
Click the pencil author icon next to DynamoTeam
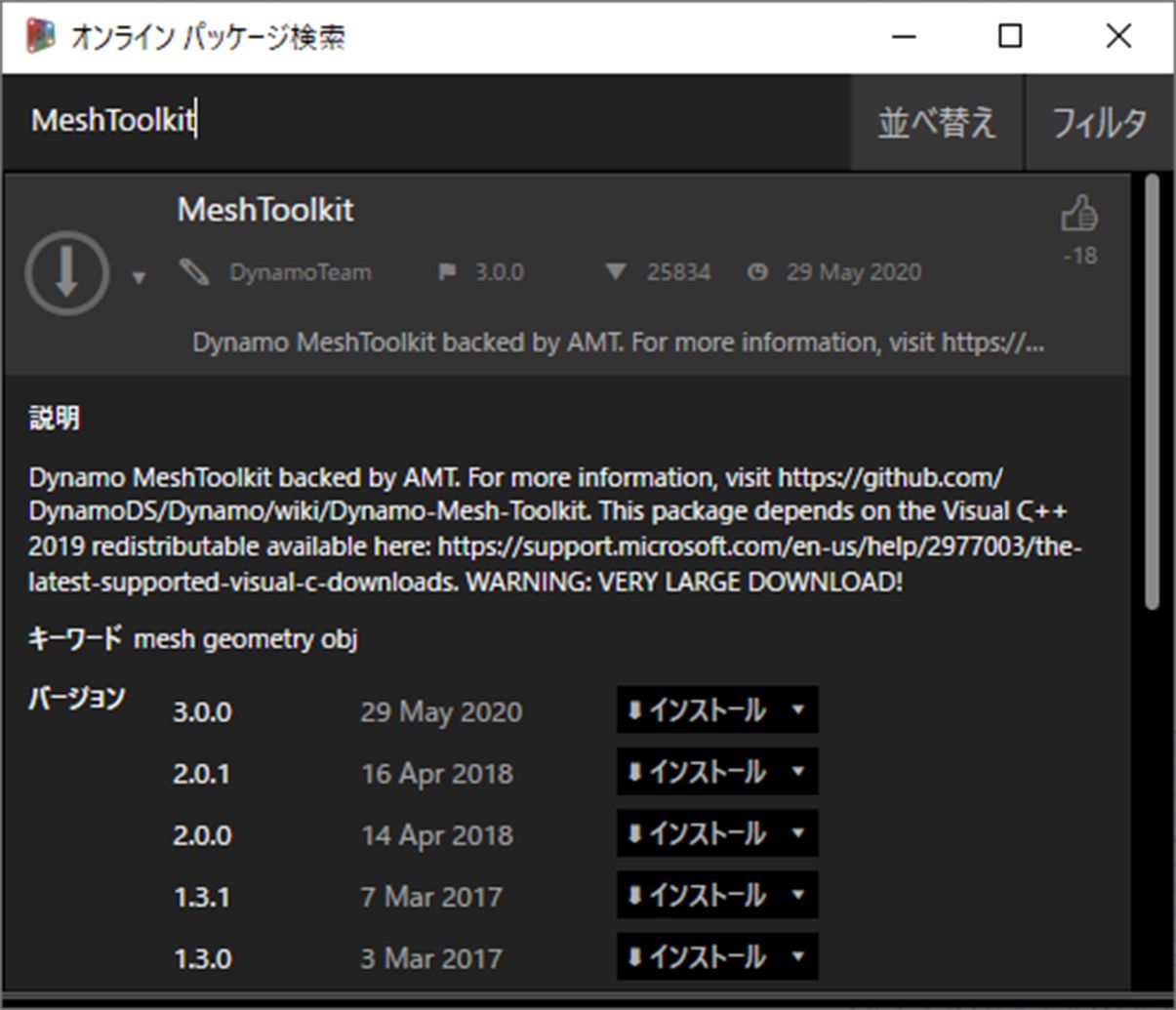coord(194,272)
